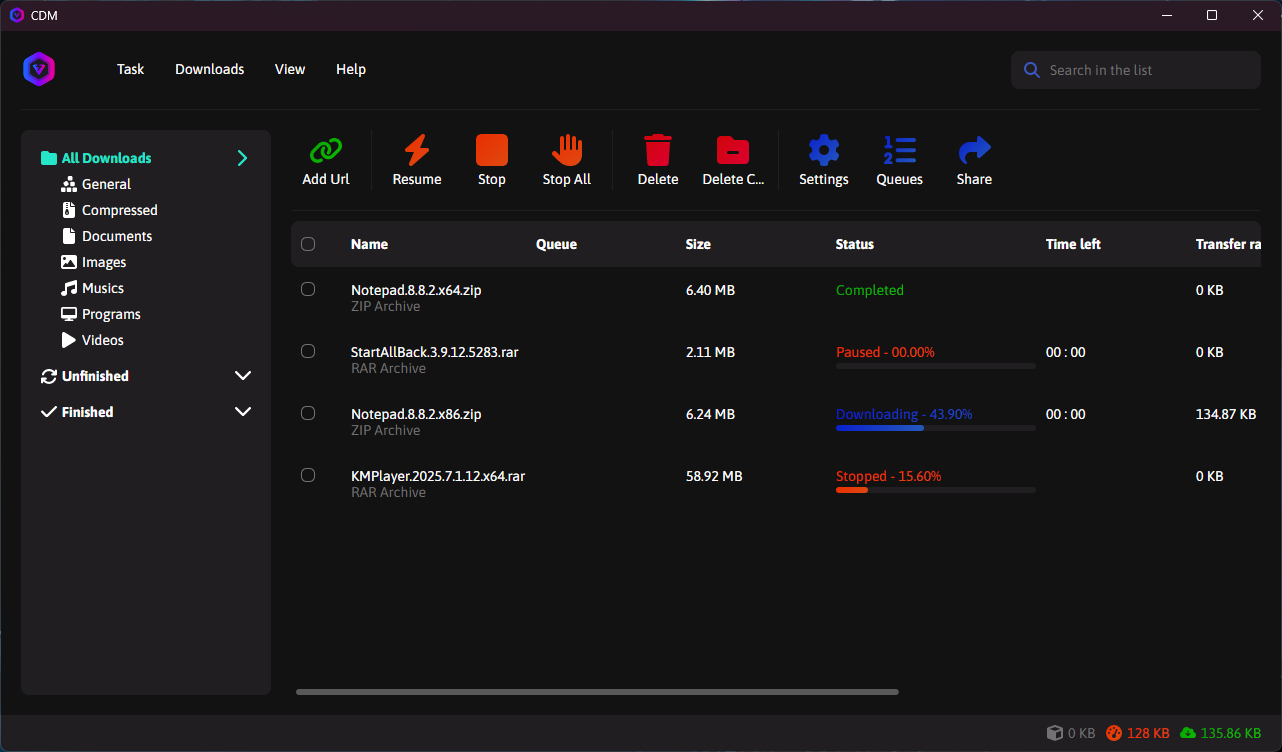This screenshot has width=1282, height=752.
Task: Click the Delete trash can icon
Action: point(658,151)
